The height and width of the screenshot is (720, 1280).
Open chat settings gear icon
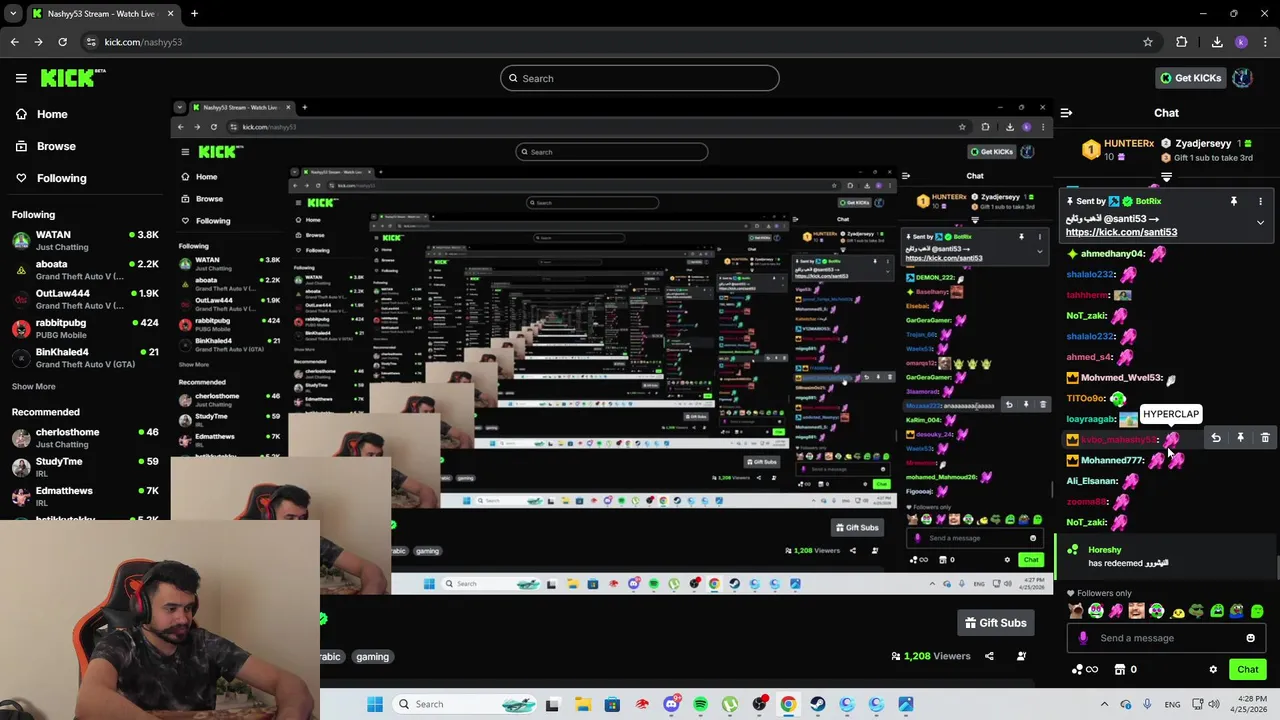click(x=1213, y=670)
